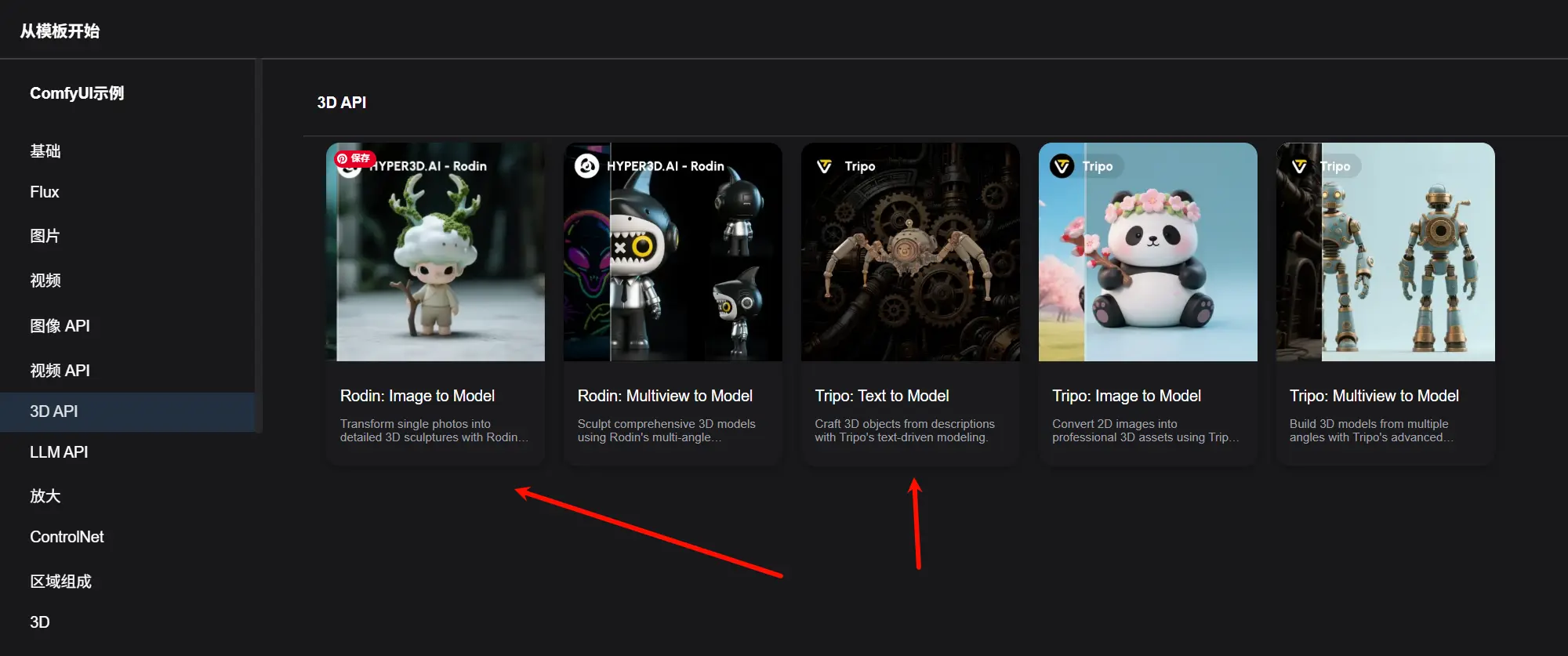Click the 3D API section heading
Image resolution: width=1568 pixels, height=656 pixels.
click(342, 103)
